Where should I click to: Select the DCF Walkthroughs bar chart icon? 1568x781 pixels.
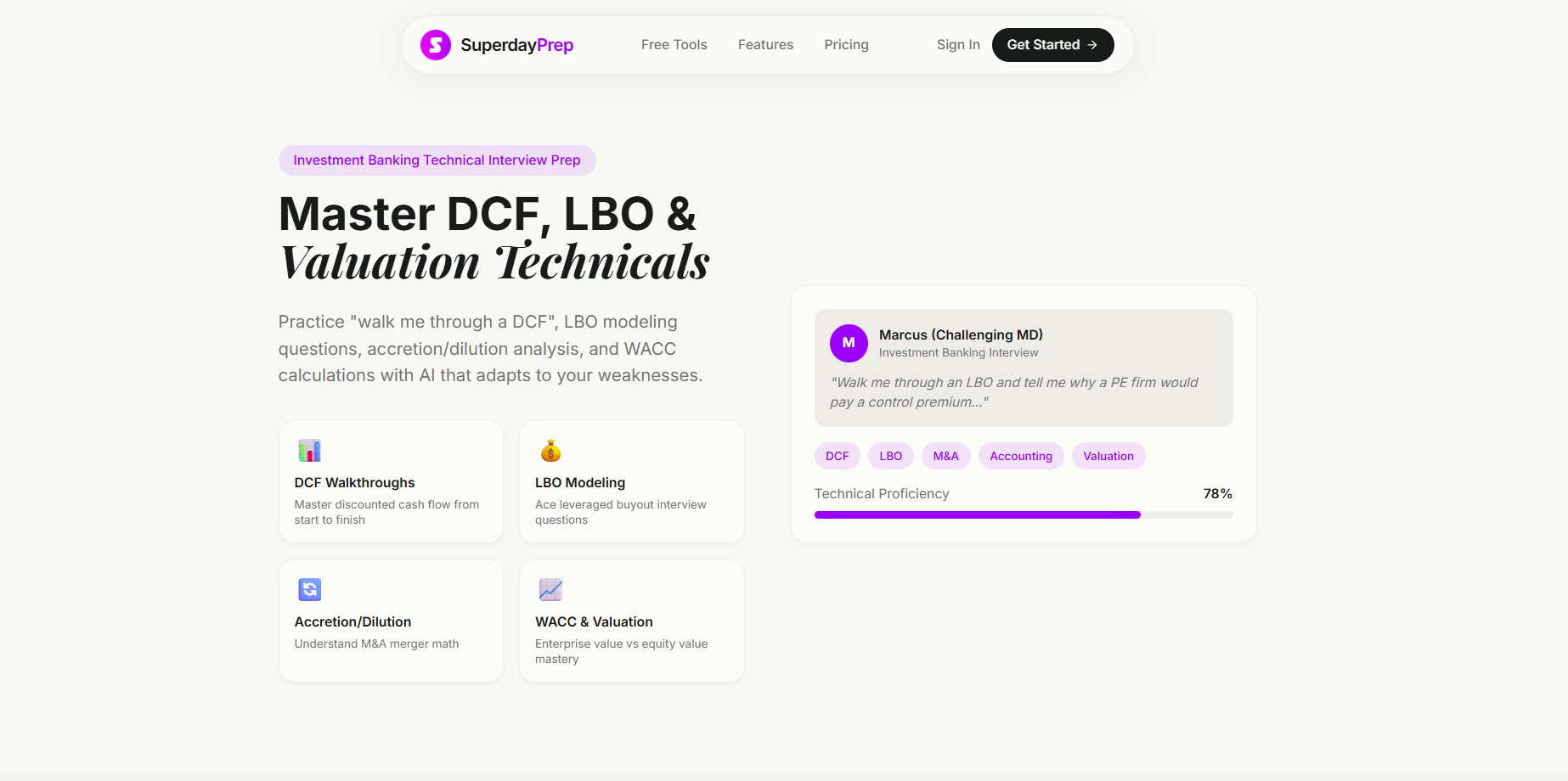(309, 451)
